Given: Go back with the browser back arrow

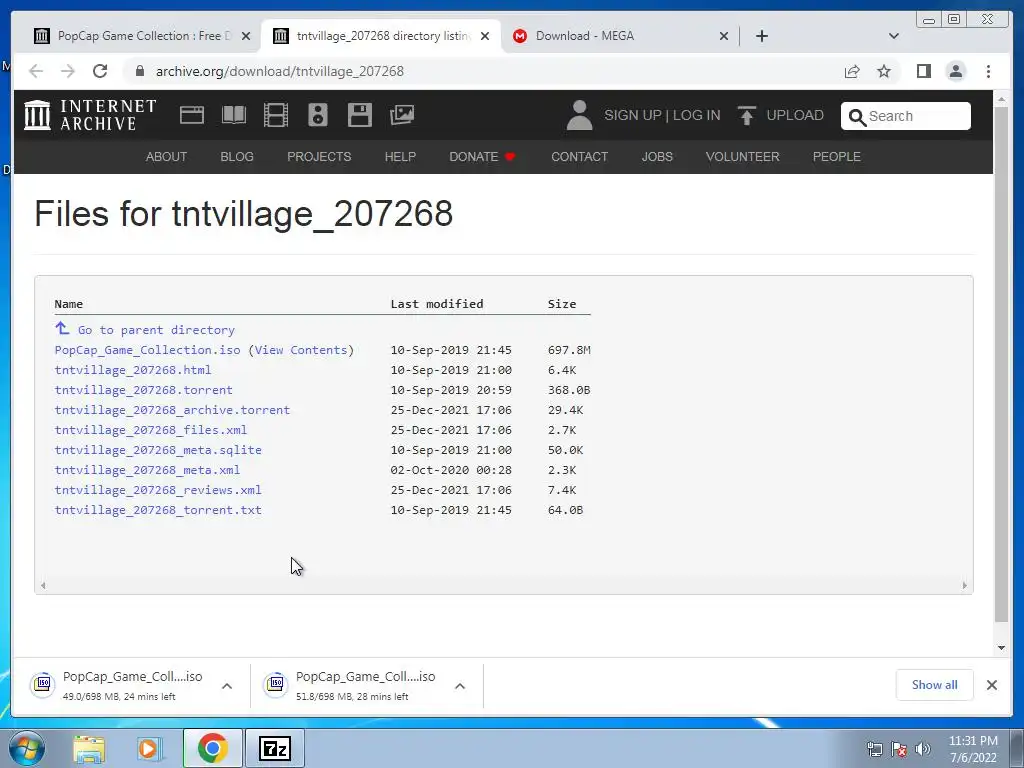Looking at the screenshot, I should pos(36,71).
